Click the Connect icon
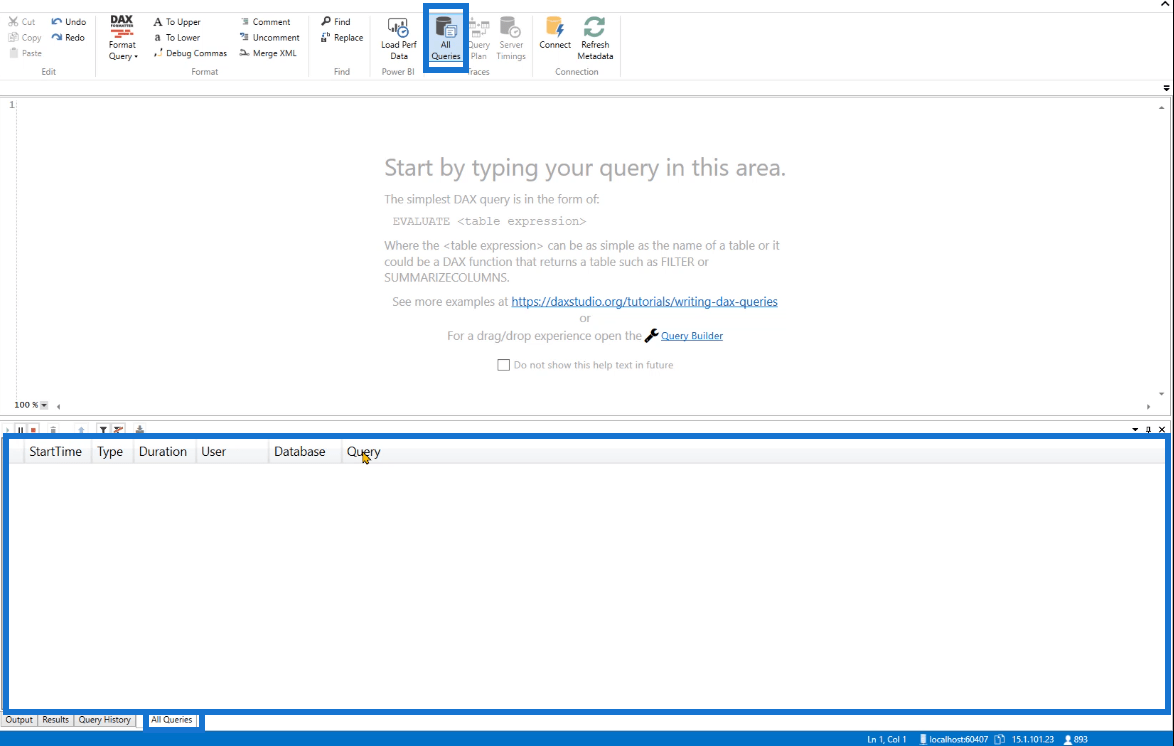 pyautogui.click(x=555, y=27)
